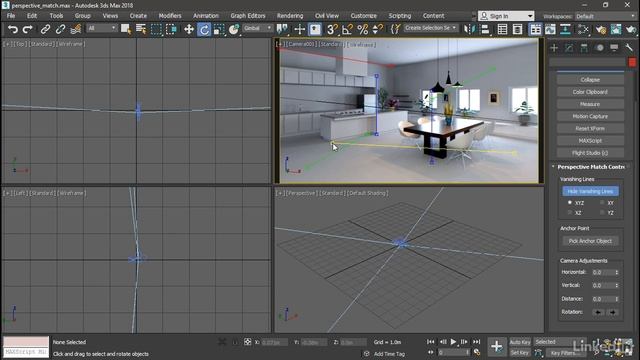640x360 pixels.
Task: Select the Select and Link tool
Action: [x=45, y=29]
